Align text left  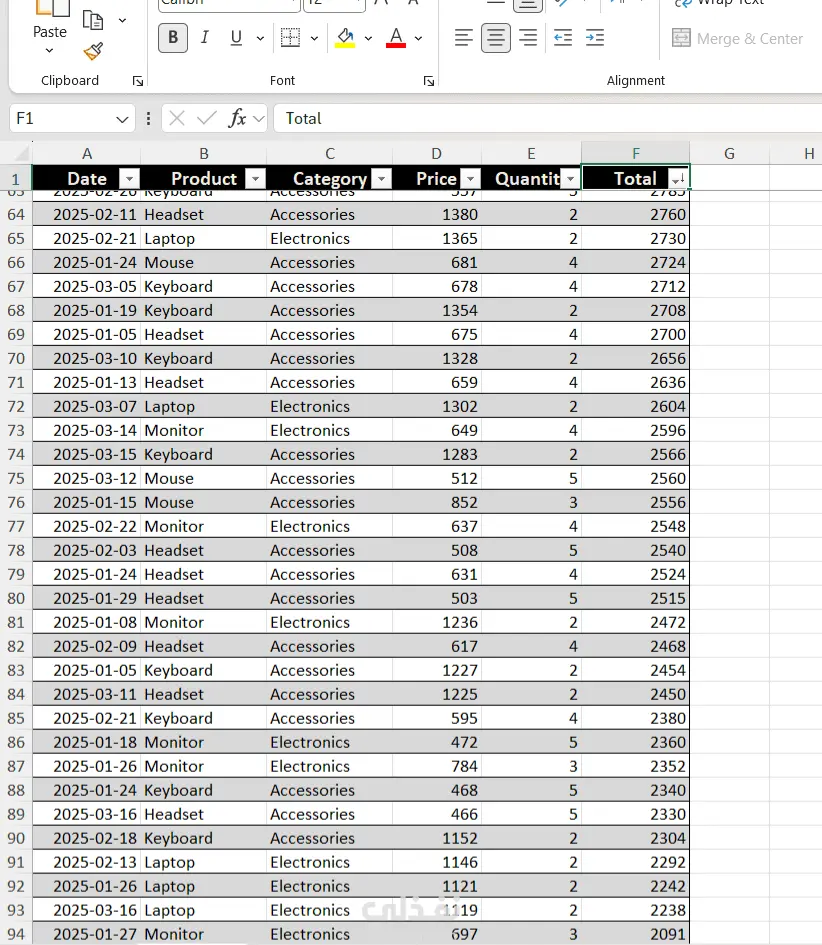[x=463, y=38]
